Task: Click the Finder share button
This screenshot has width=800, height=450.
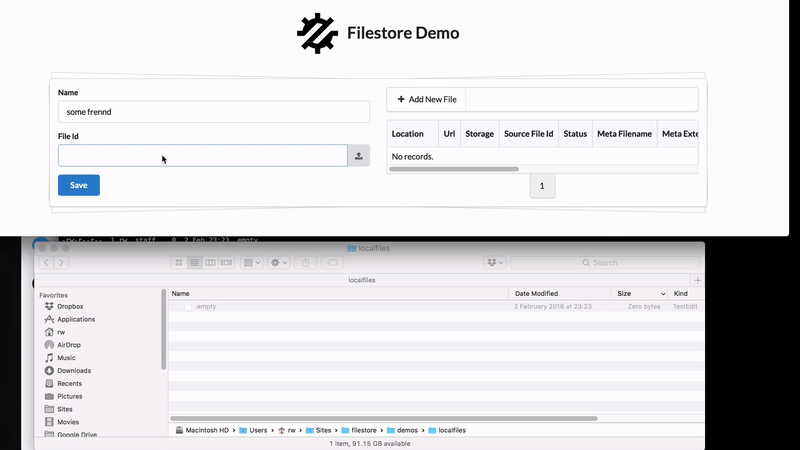Action: 306,263
